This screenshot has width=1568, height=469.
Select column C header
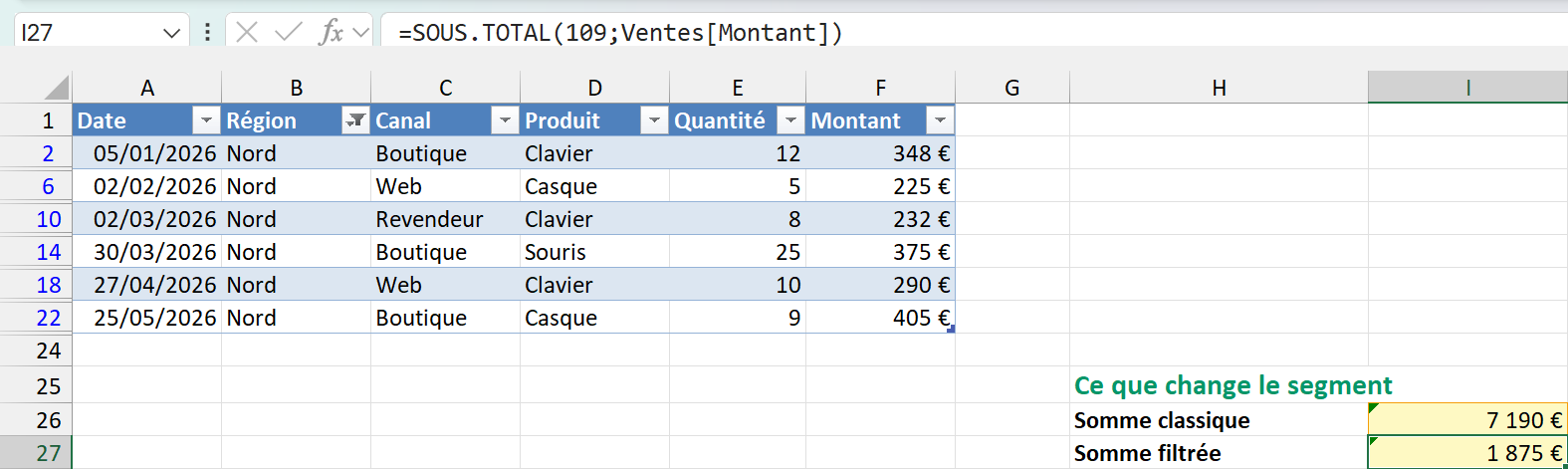[x=446, y=88]
